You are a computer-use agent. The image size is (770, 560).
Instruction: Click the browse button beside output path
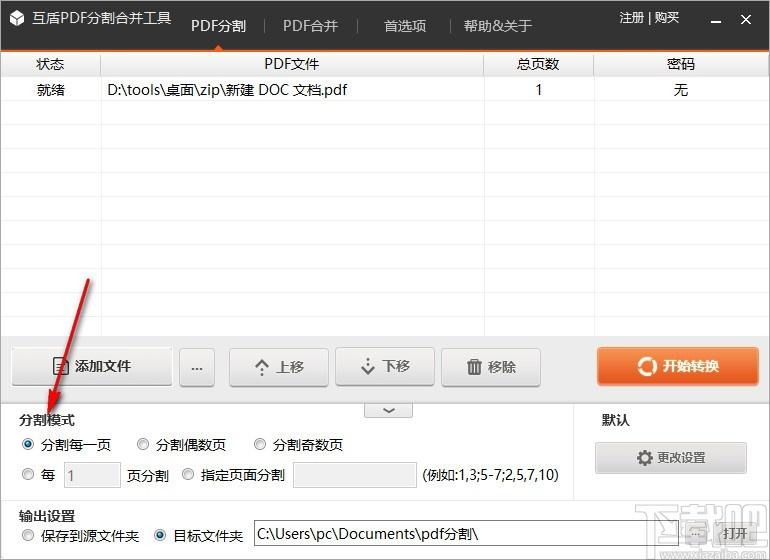click(x=695, y=533)
